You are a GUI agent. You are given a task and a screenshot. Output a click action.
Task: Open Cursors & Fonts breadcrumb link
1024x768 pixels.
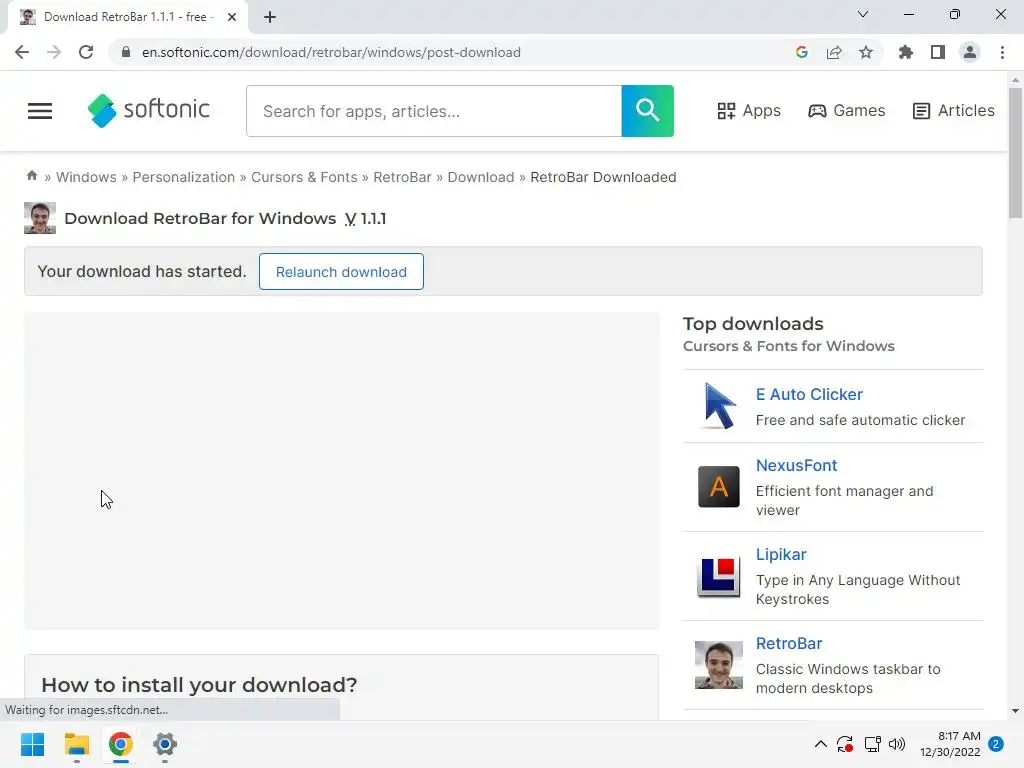point(304,177)
